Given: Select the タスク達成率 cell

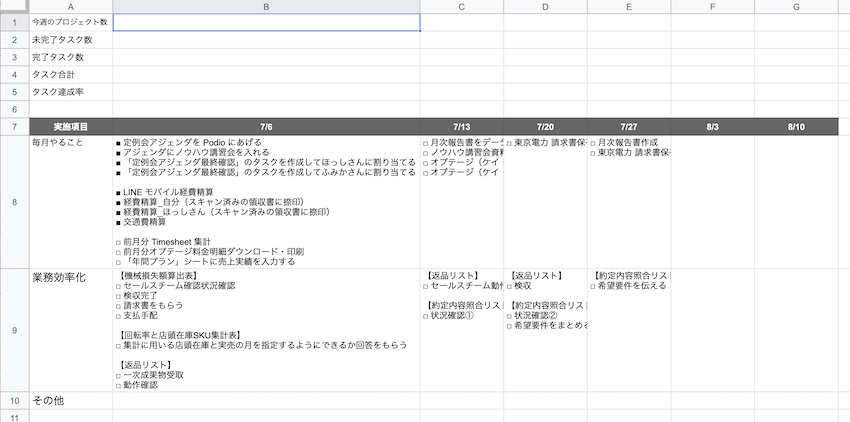Looking at the screenshot, I should 70,91.
